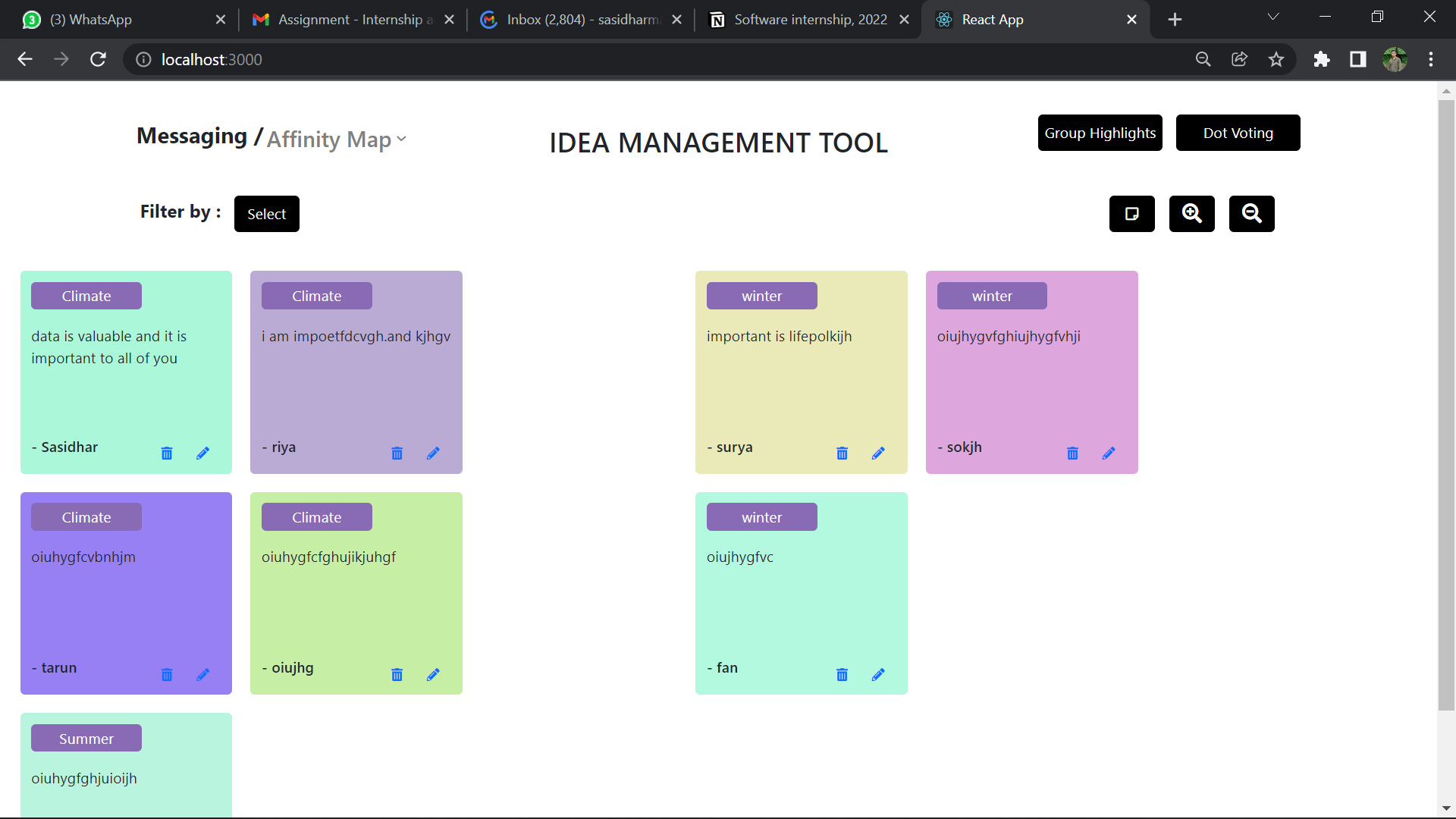The width and height of the screenshot is (1456, 819).
Task: Add a new sticky note icon button
Action: pos(1132,214)
